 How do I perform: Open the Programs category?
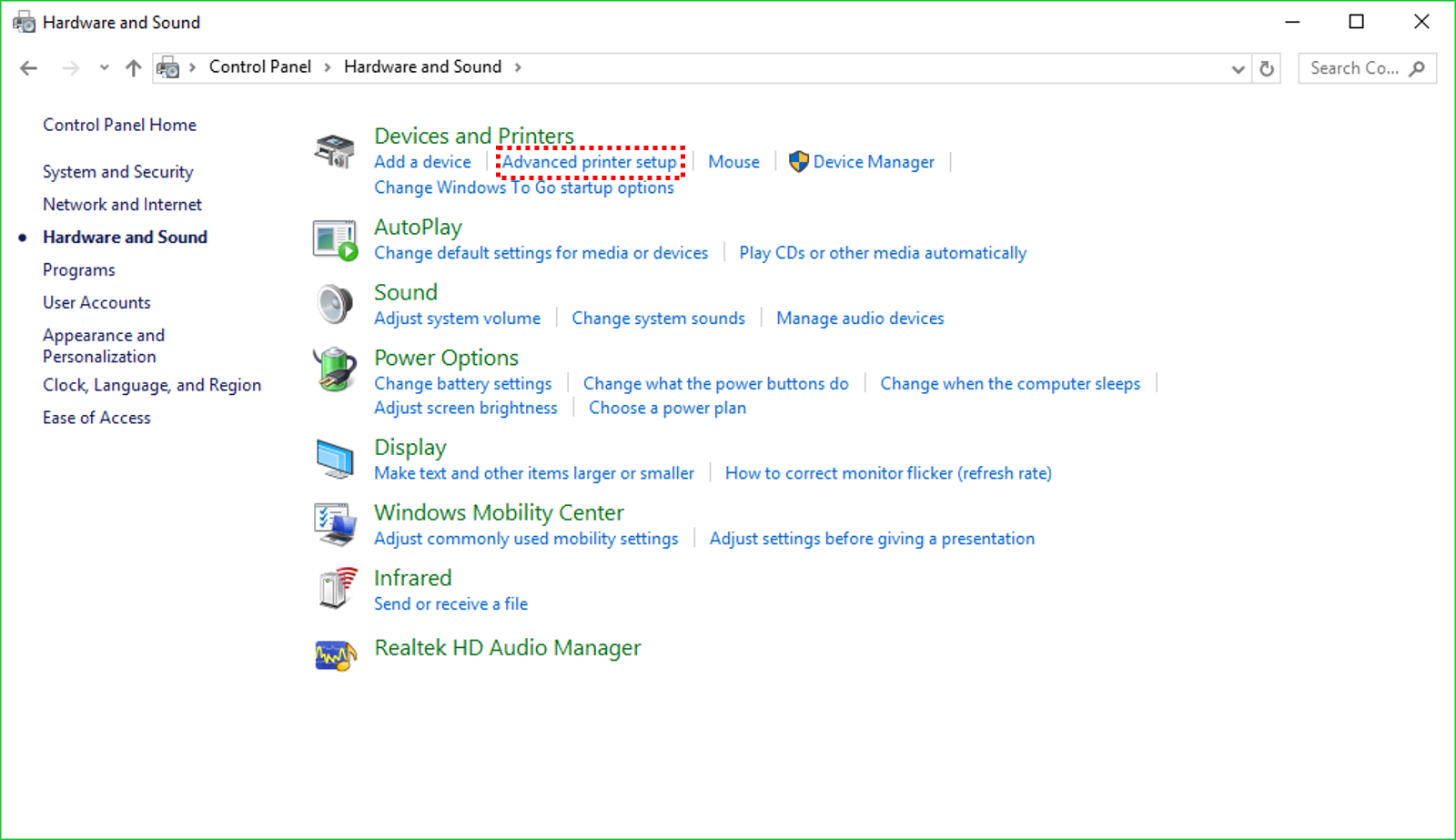coord(79,270)
